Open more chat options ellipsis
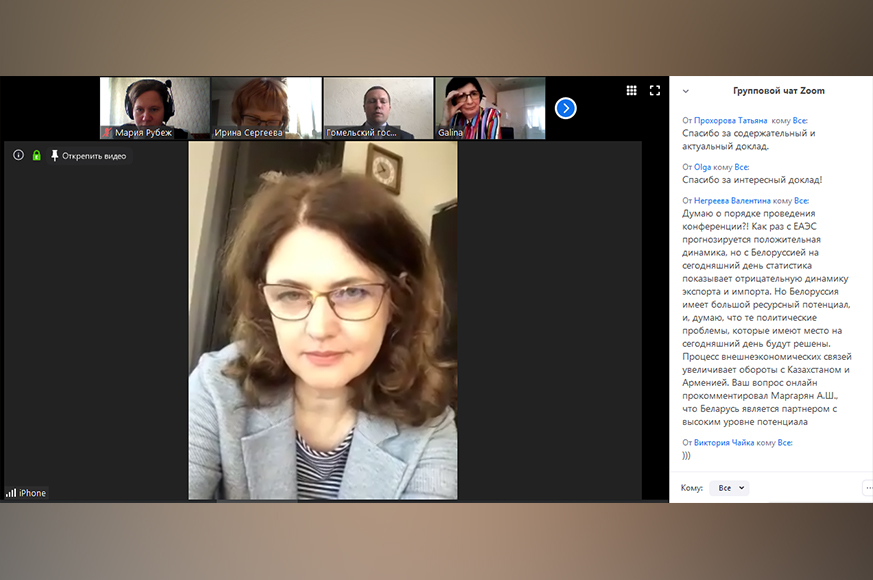The image size is (873, 580). point(866,488)
